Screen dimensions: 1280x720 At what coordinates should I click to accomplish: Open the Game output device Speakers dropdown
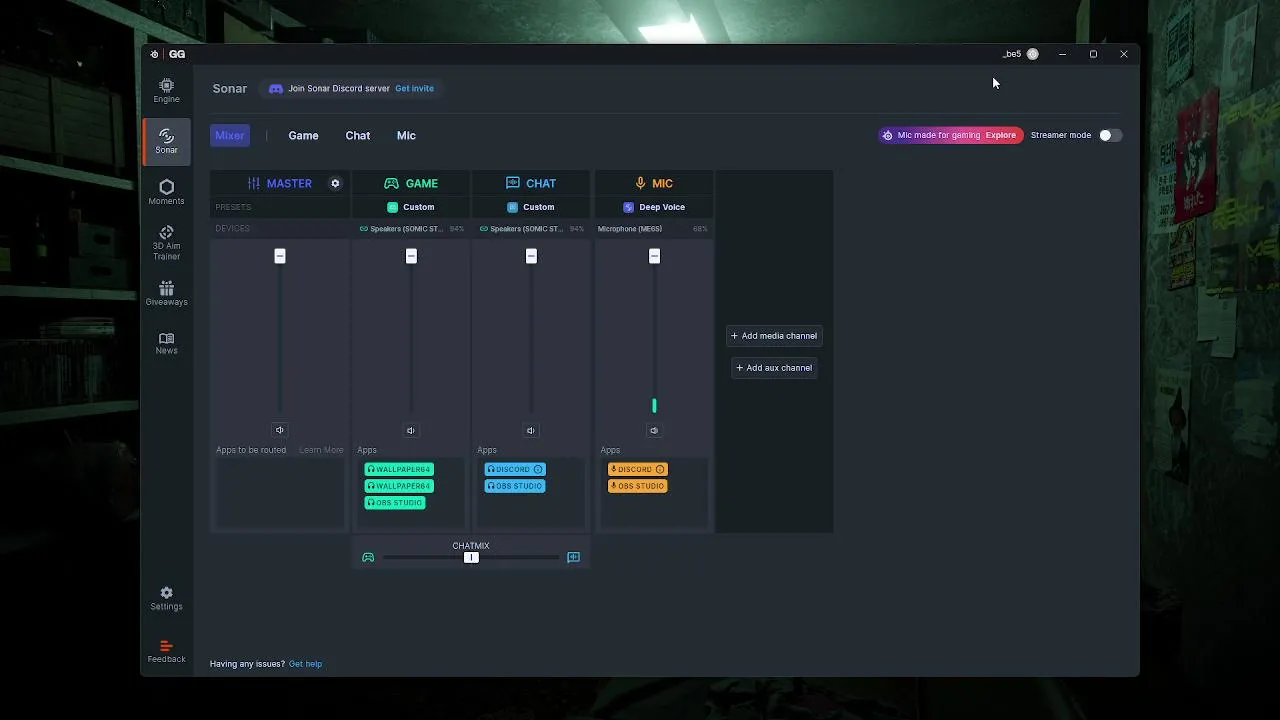click(x=411, y=229)
